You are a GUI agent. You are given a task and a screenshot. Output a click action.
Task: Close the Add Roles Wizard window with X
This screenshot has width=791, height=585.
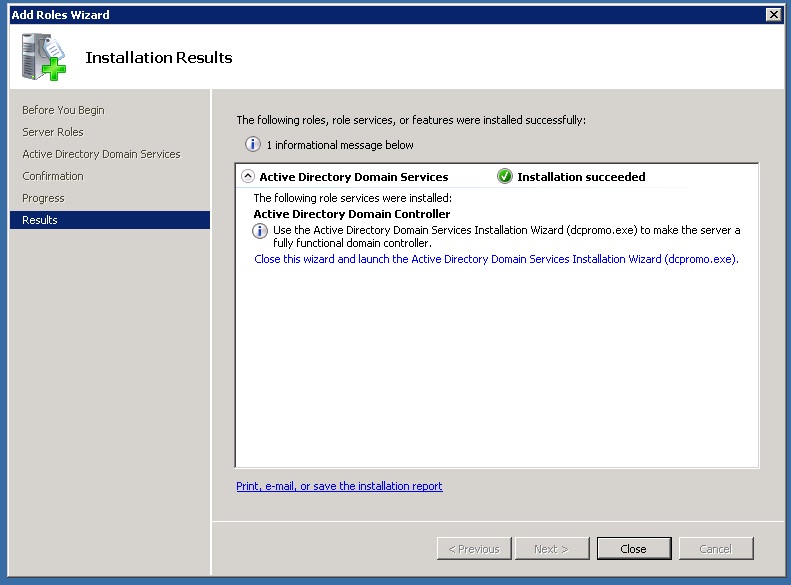pyautogui.click(x=773, y=15)
